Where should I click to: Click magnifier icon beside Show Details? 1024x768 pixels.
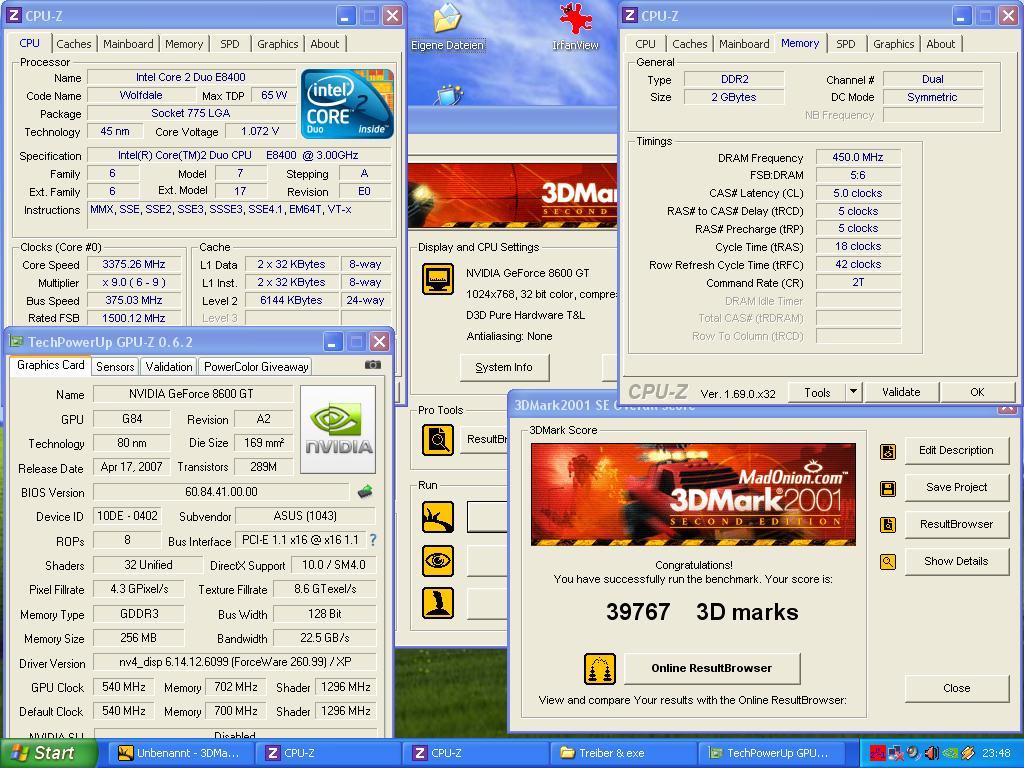[x=888, y=562]
